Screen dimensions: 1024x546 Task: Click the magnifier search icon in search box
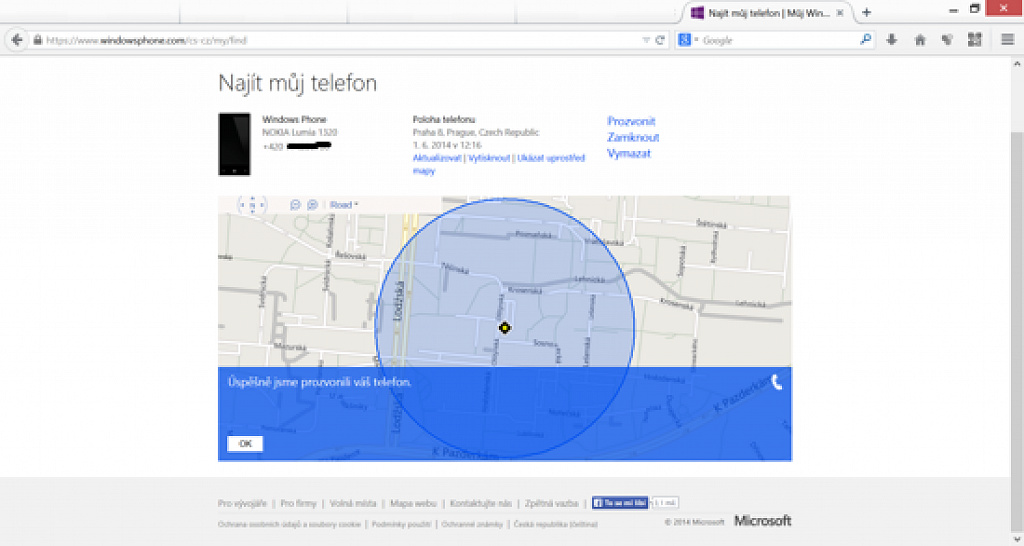pos(865,40)
